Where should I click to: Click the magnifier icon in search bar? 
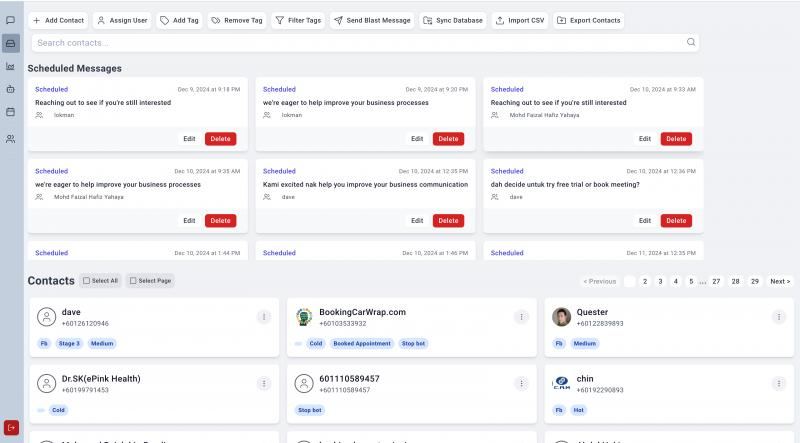point(690,43)
